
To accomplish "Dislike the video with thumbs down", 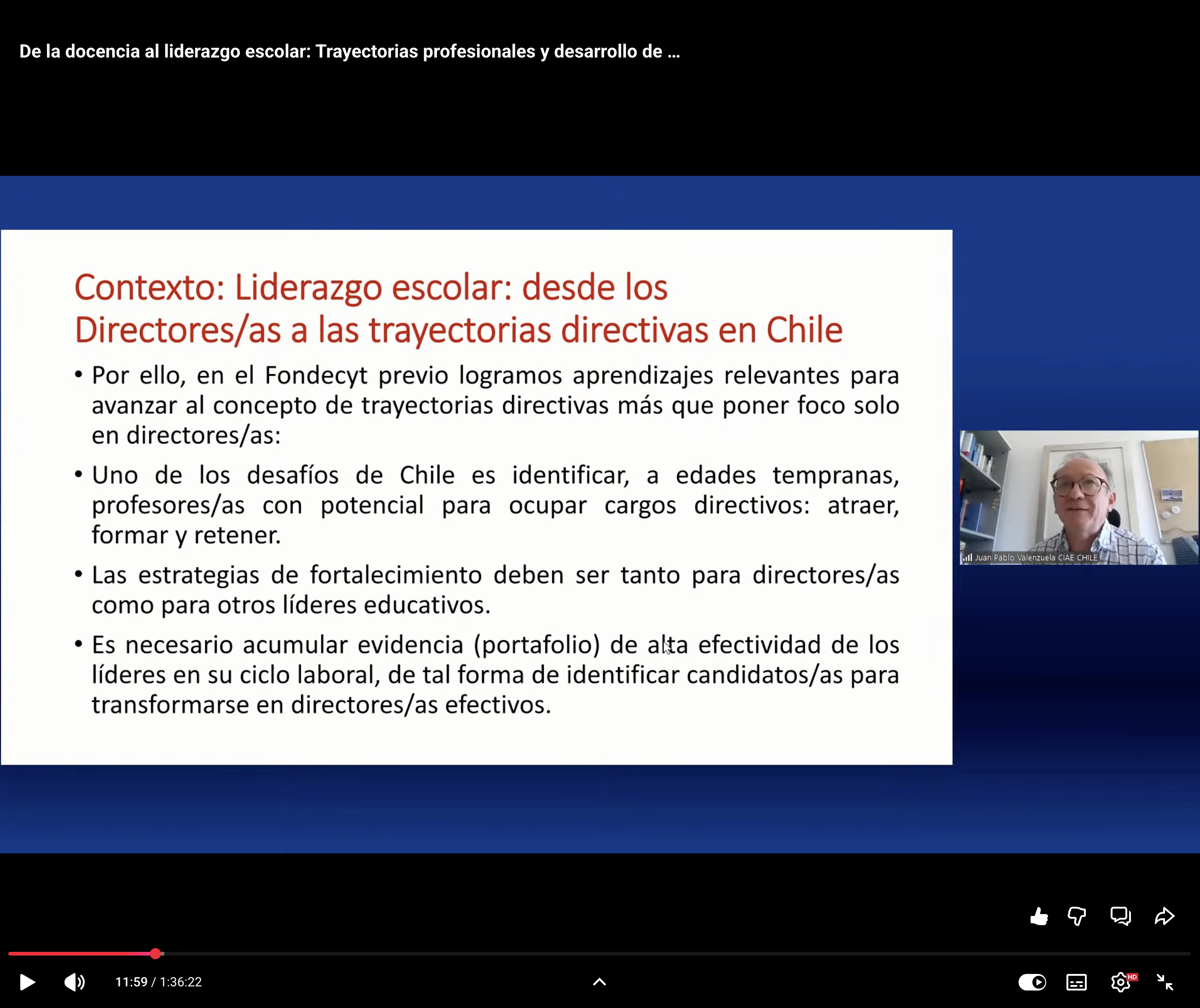I will (x=1077, y=916).
